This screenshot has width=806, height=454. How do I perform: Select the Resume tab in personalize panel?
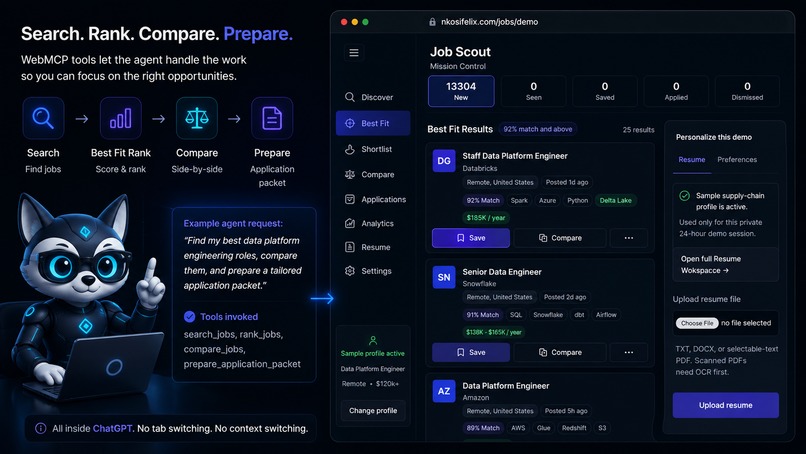click(x=692, y=159)
